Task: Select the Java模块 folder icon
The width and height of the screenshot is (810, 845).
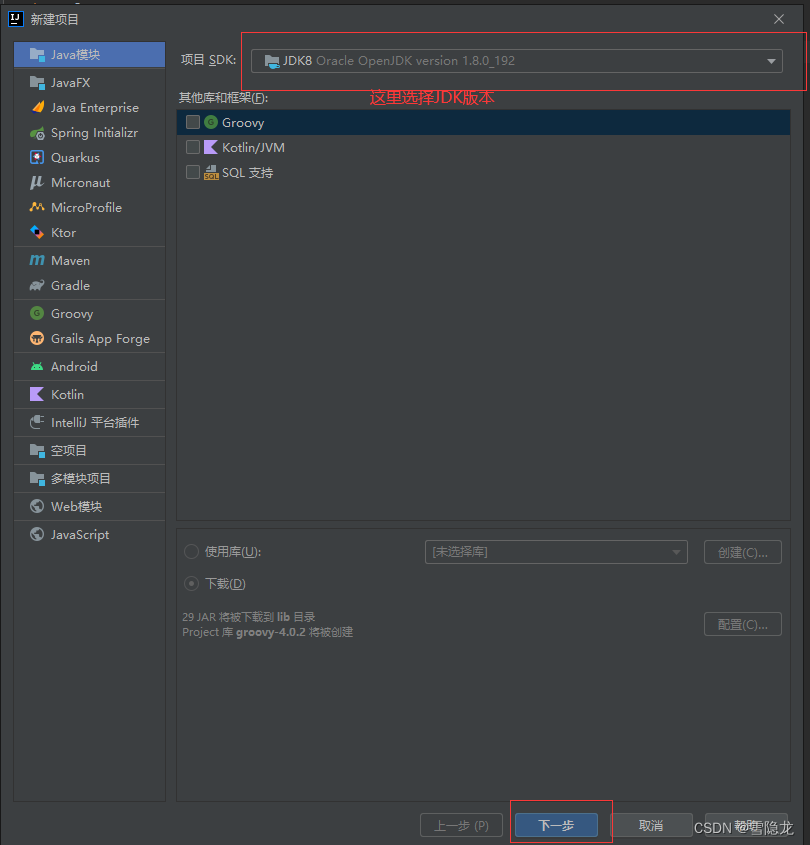Action: [37, 54]
